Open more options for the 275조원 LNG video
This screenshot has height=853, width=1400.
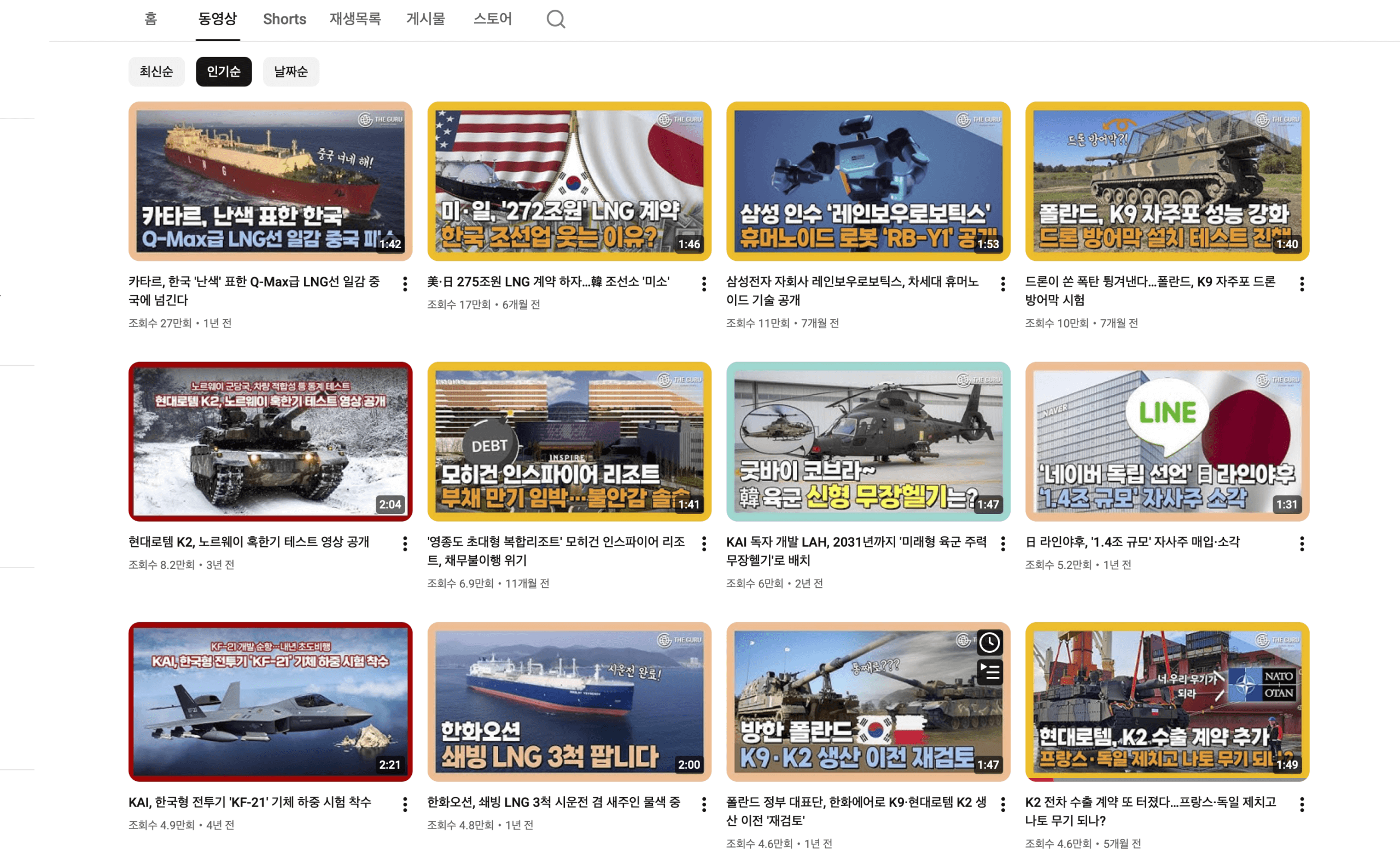tap(704, 284)
